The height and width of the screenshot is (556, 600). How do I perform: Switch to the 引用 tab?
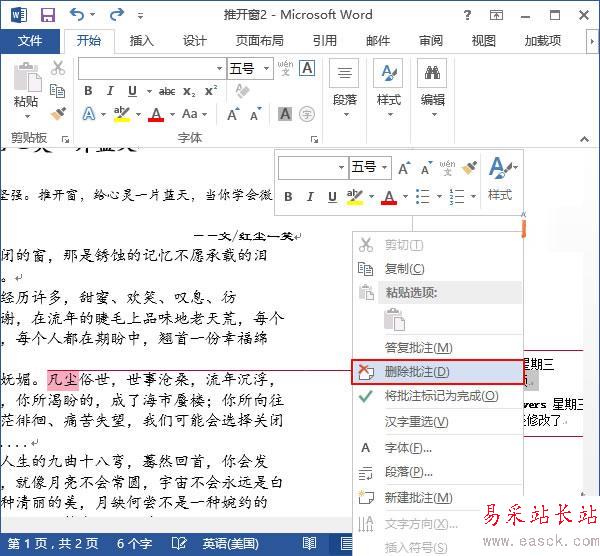pyautogui.click(x=324, y=41)
